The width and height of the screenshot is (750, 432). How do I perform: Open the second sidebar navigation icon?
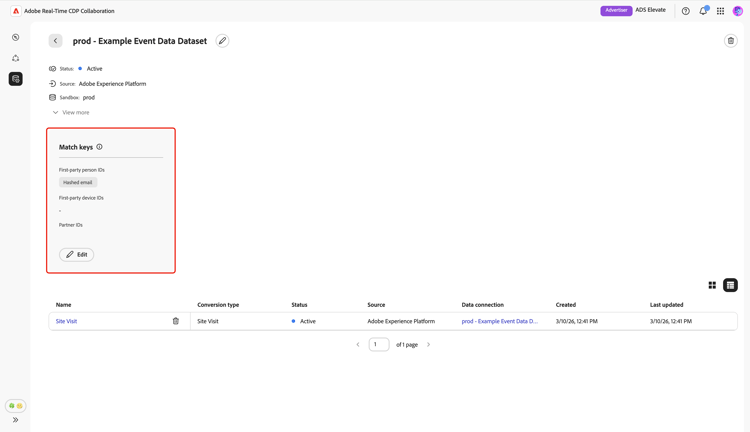[x=16, y=58]
